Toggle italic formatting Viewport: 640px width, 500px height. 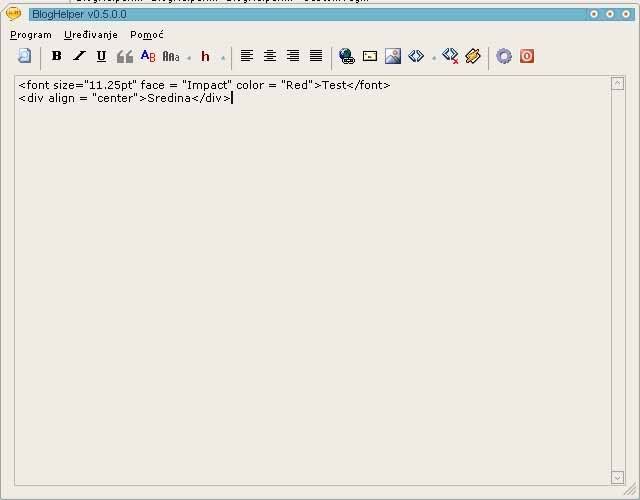pyautogui.click(x=79, y=56)
